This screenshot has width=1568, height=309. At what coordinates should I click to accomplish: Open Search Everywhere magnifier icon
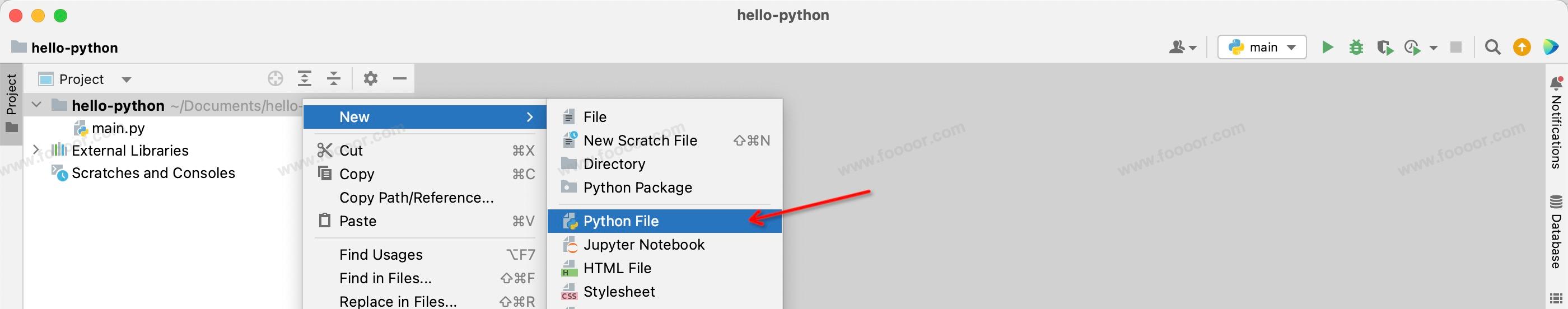pos(1492,47)
